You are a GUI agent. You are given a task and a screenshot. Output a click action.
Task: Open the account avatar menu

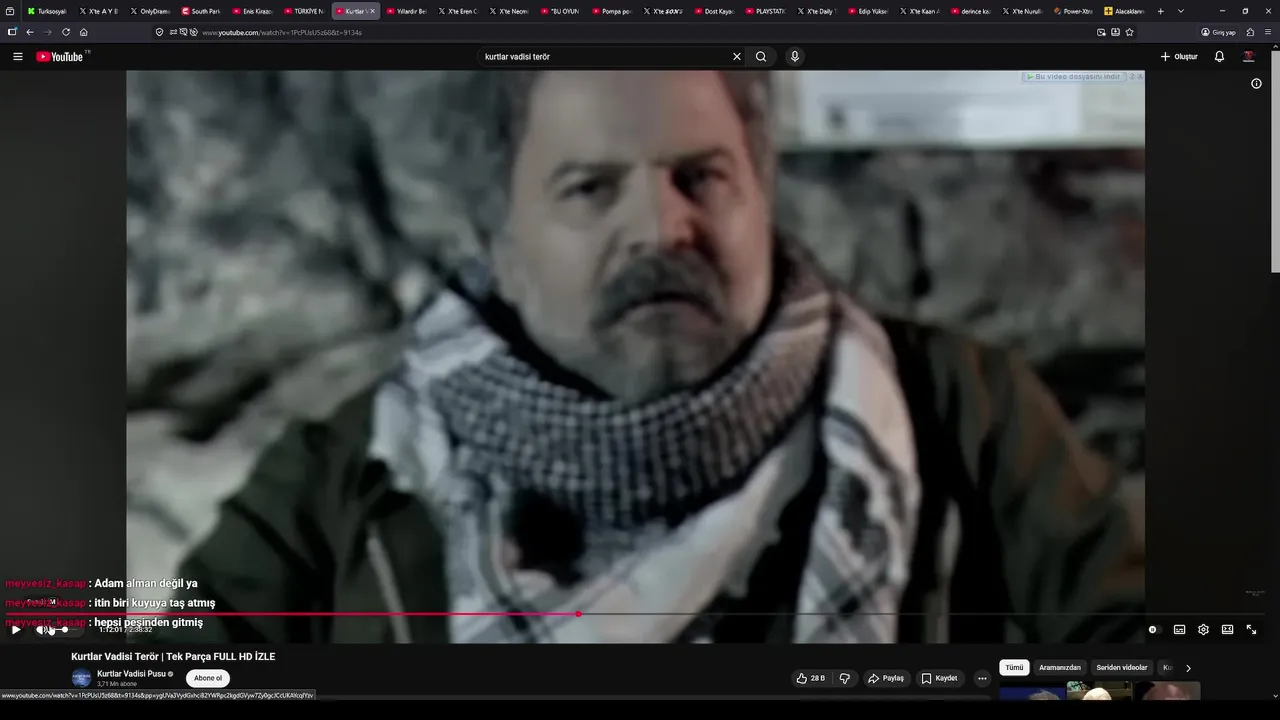pyautogui.click(x=1248, y=57)
